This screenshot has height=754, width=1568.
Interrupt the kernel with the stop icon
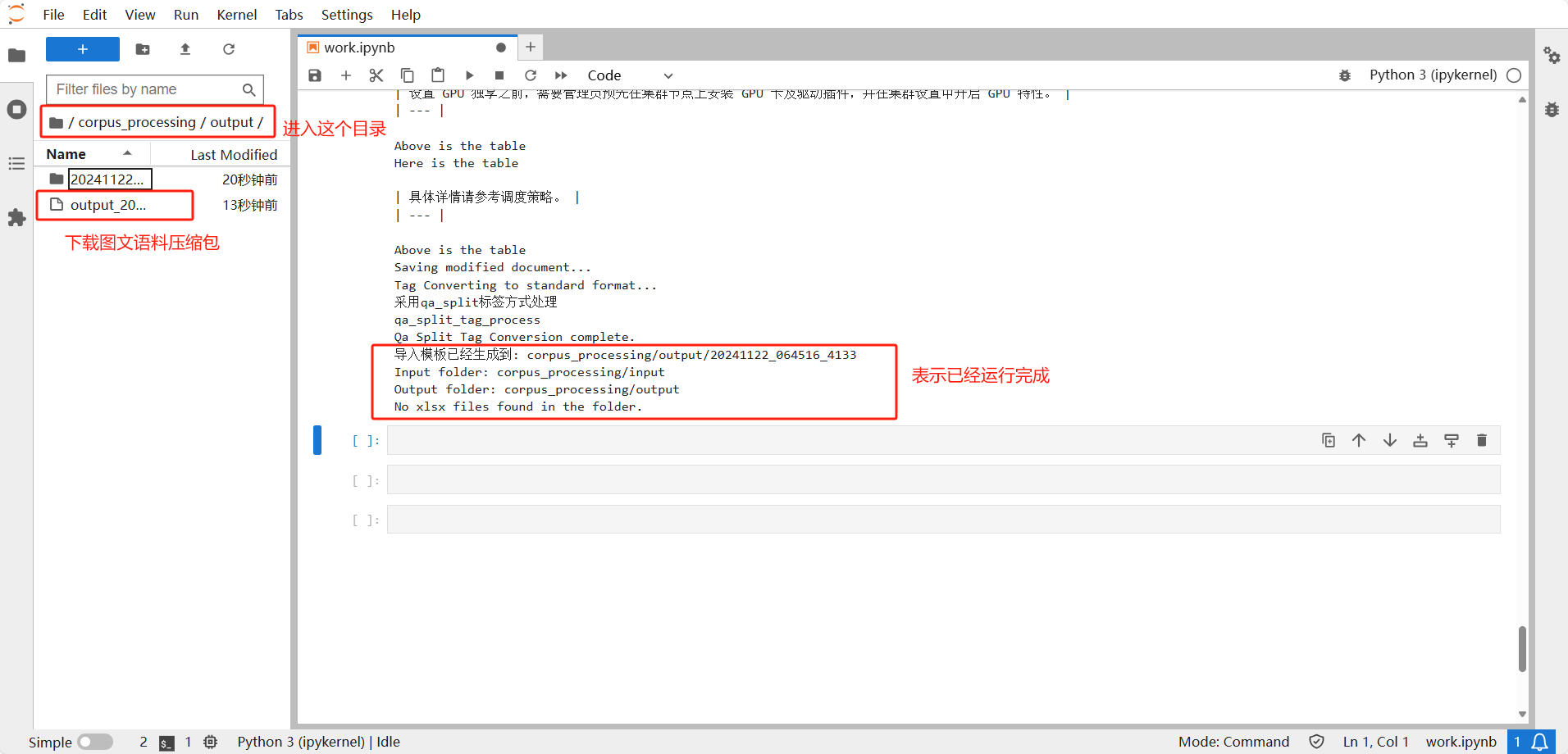(499, 75)
